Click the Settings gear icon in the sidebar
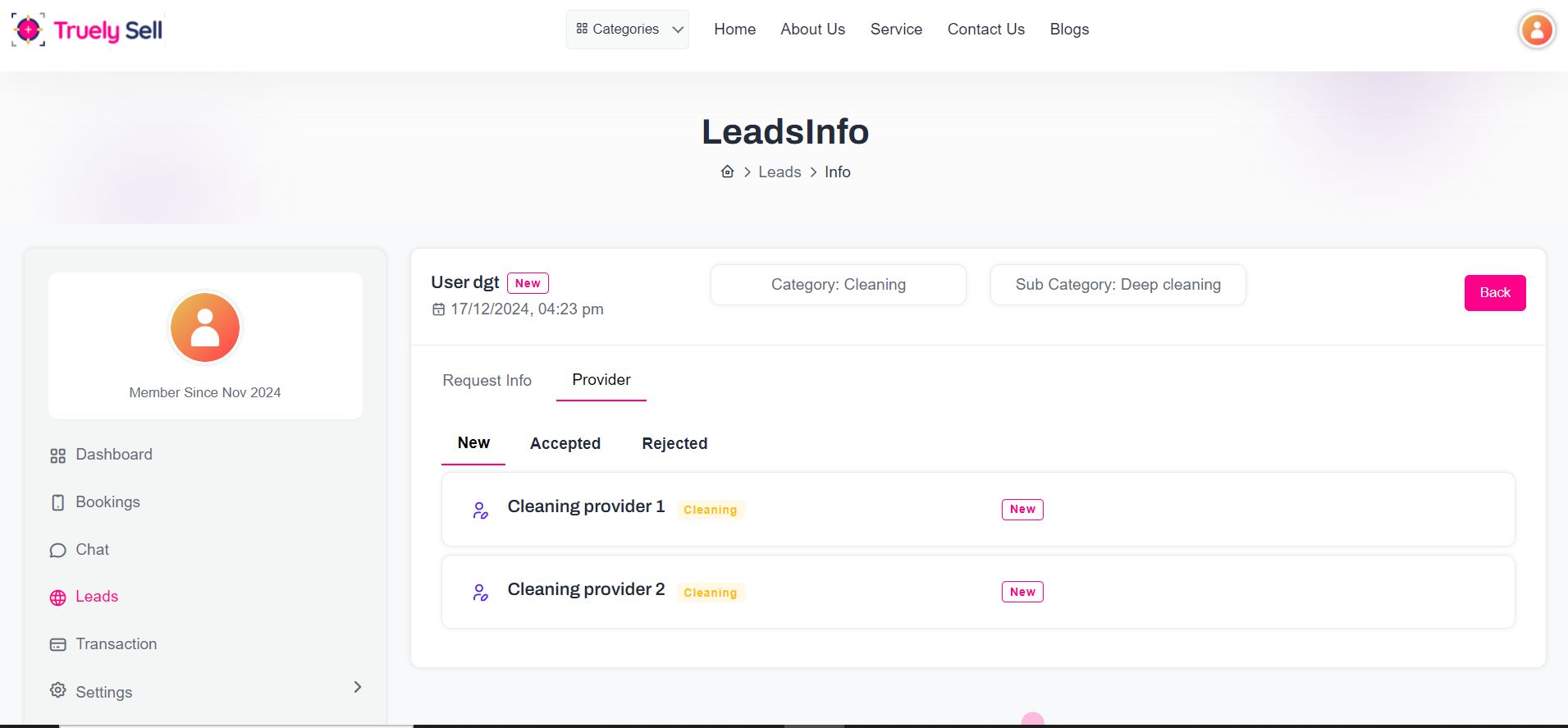 click(57, 690)
